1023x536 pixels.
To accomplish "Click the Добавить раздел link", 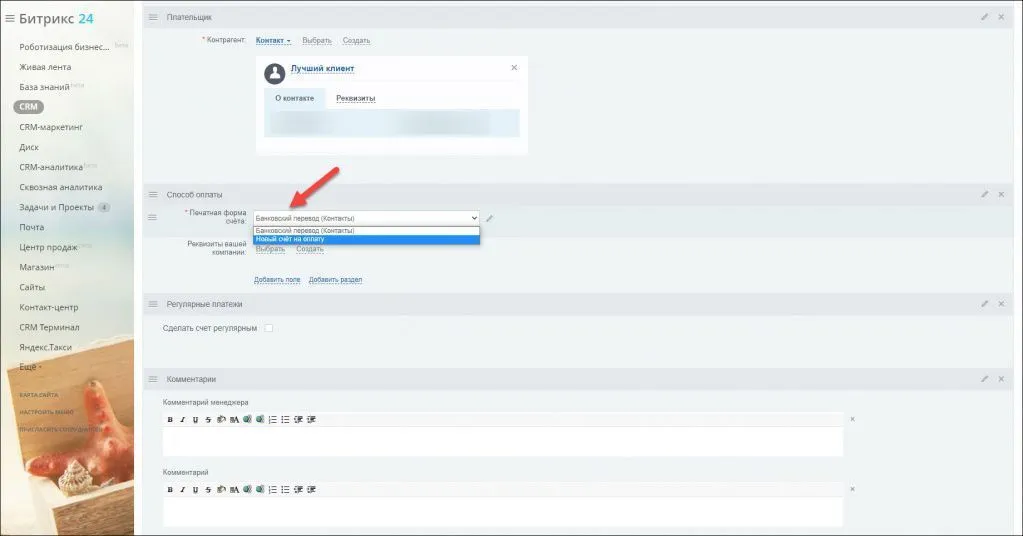I will (x=335, y=280).
